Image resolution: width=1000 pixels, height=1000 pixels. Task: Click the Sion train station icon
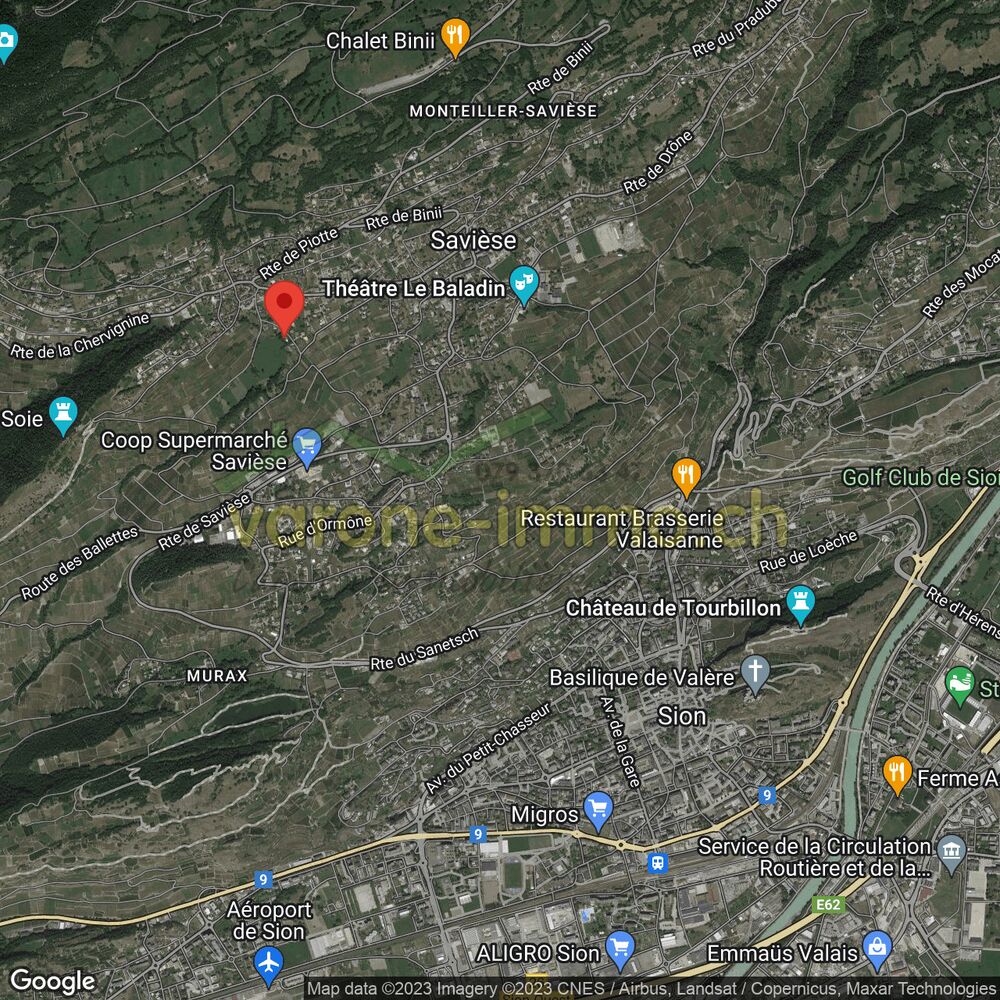click(657, 862)
